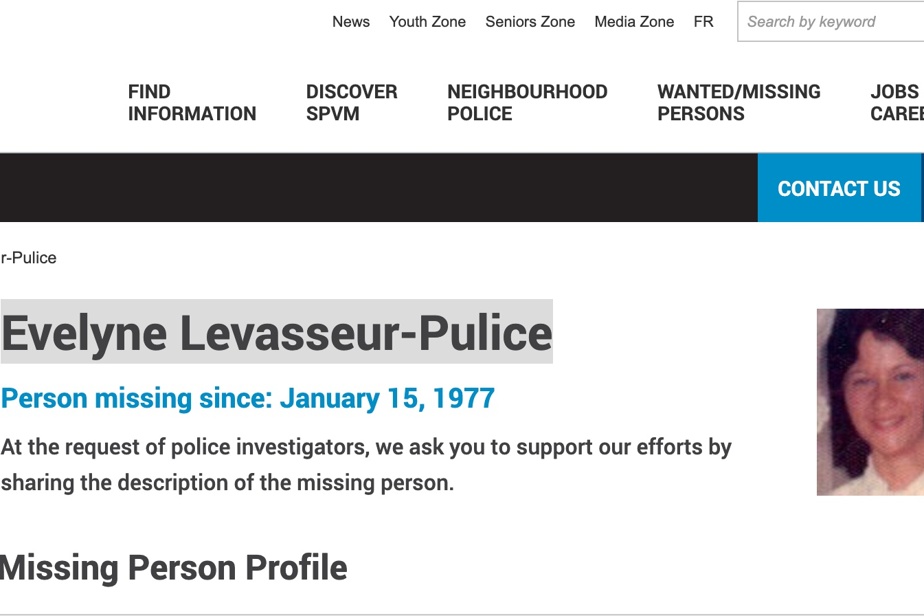Screen dimensions: 924x616
Task: Open the Jobs and Careers menu
Action: tap(897, 103)
